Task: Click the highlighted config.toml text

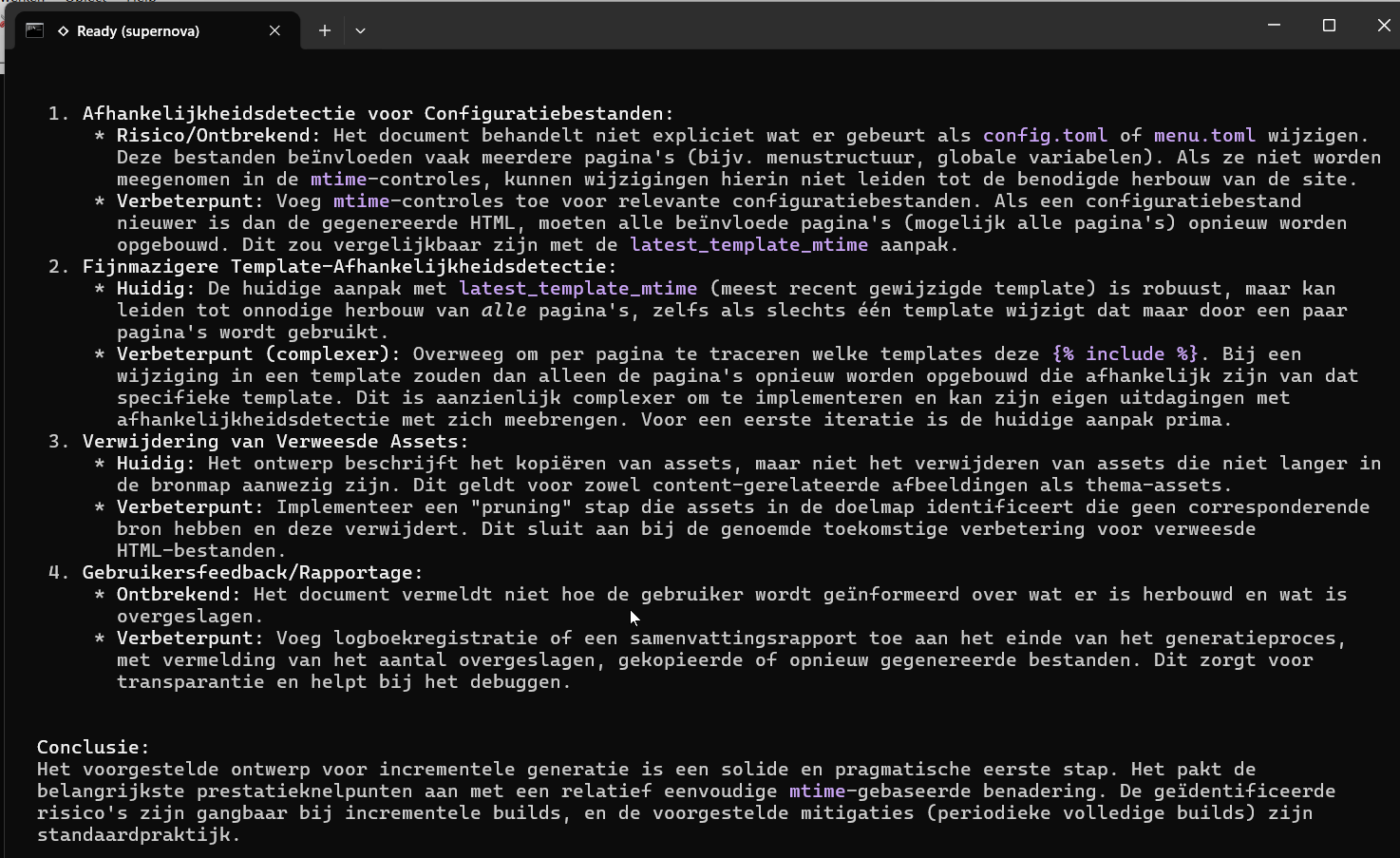Action: (x=1045, y=136)
